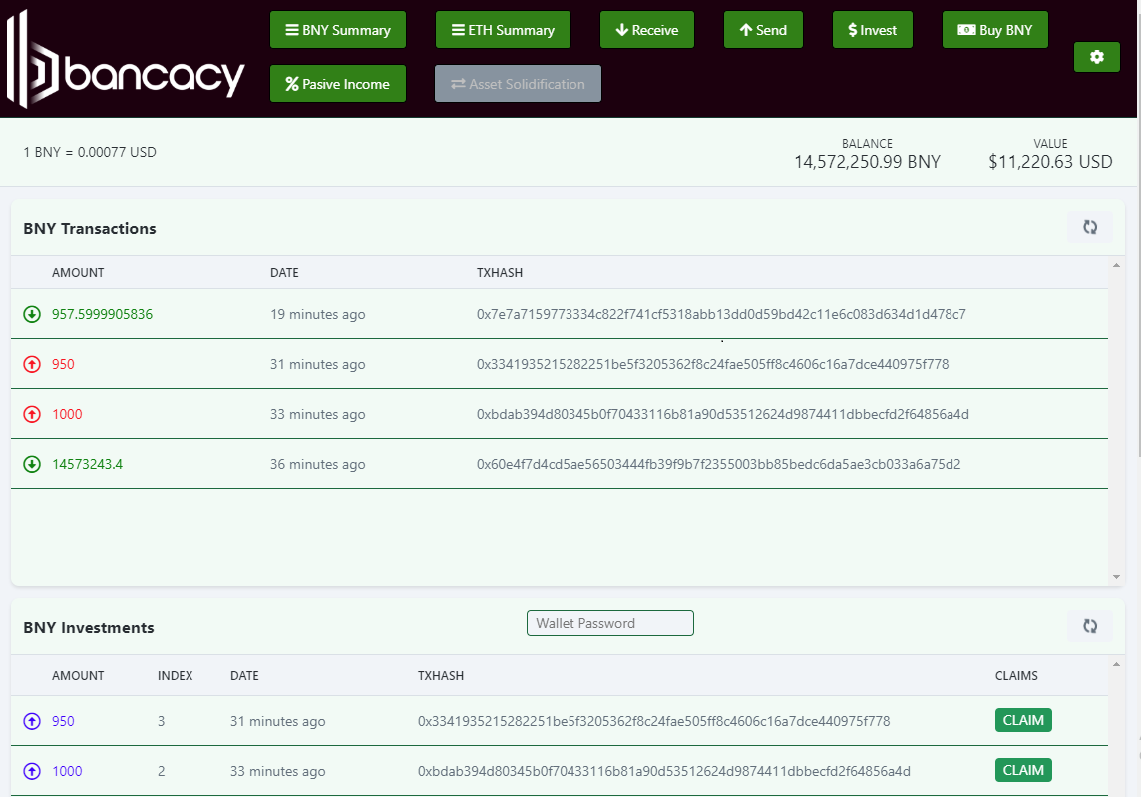Viewport: 1141px width, 798px height.
Task: Refresh the BNY Transactions list
Action: click(x=1089, y=227)
